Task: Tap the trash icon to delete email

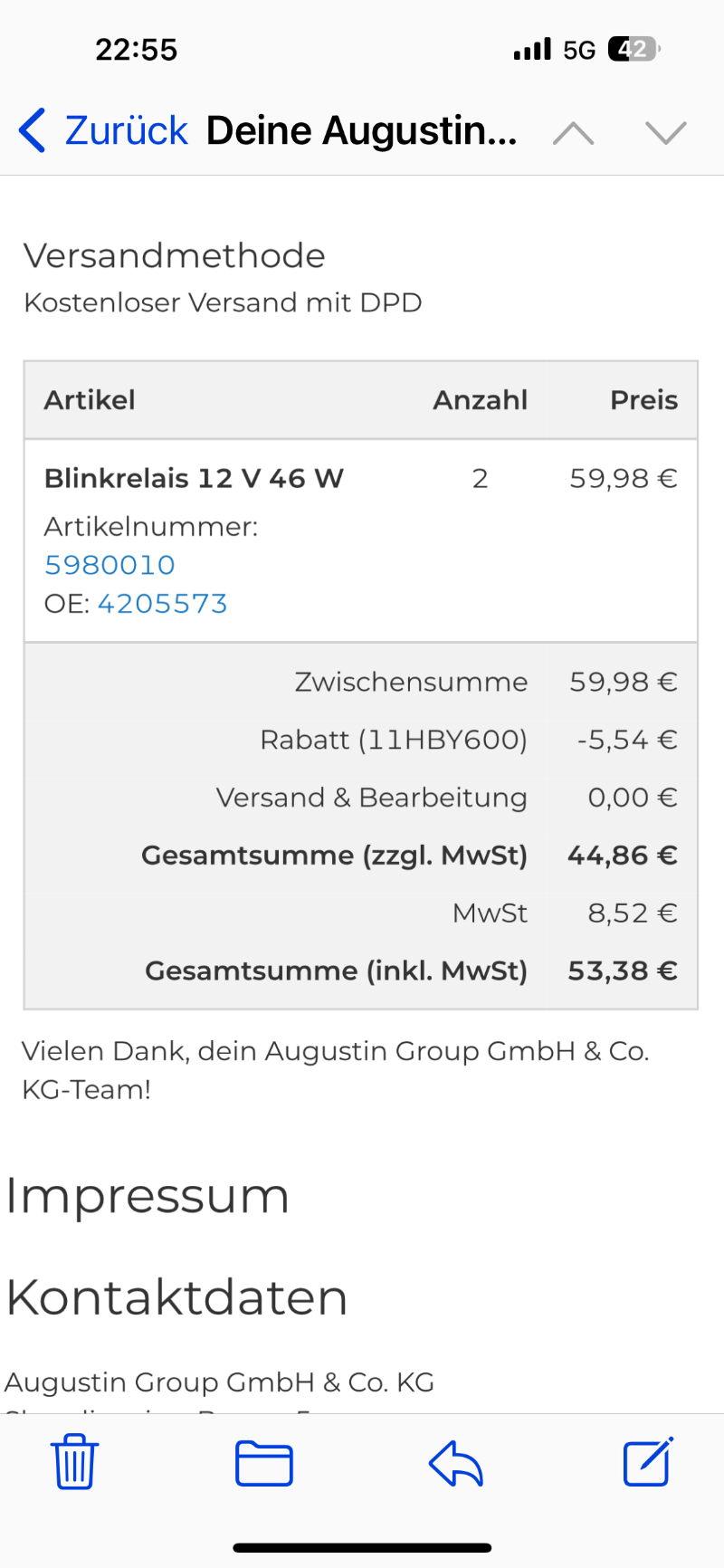Action: 74,1462
